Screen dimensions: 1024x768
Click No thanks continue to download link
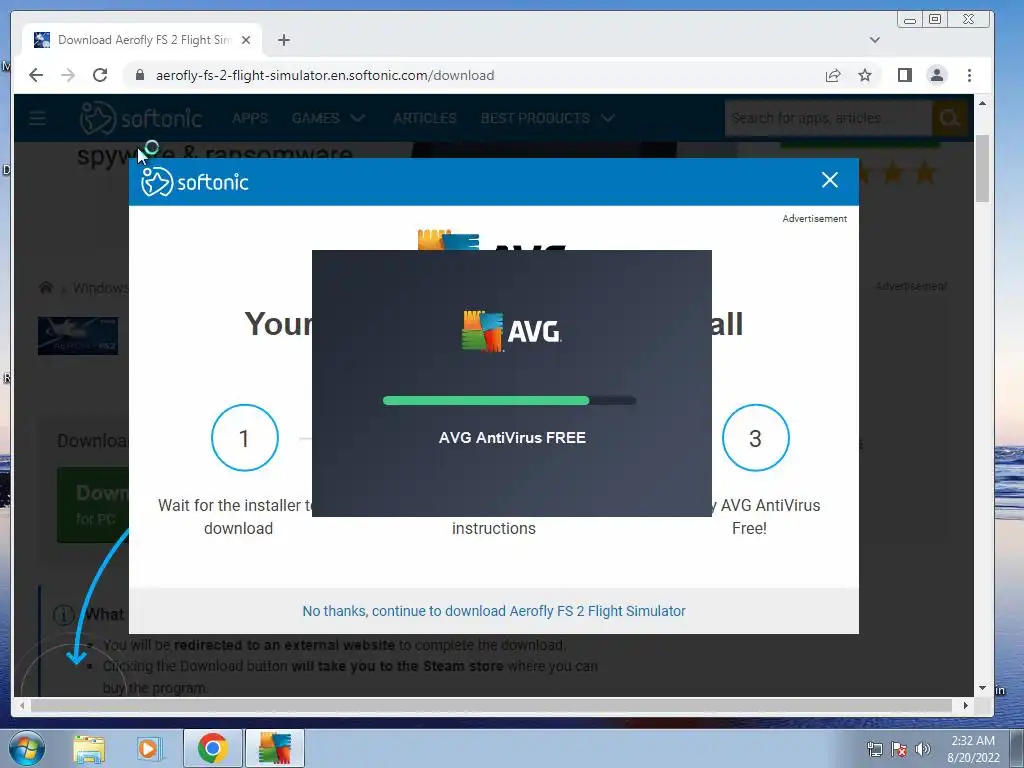(x=494, y=611)
